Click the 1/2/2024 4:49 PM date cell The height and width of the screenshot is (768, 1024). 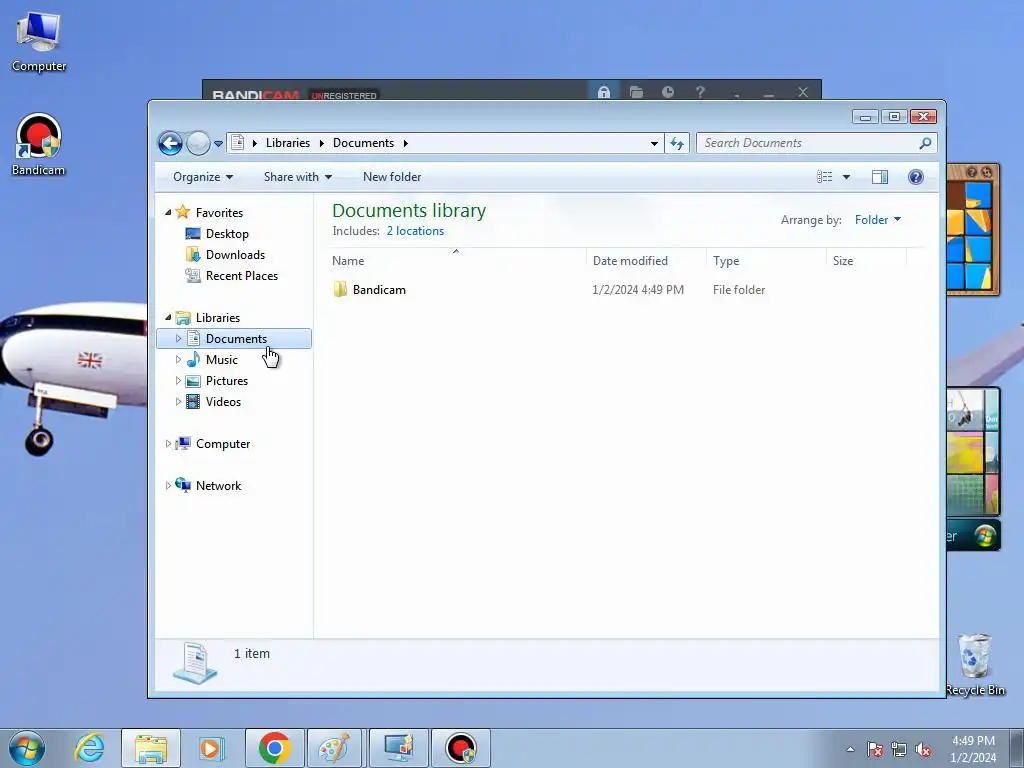(638, 290)
